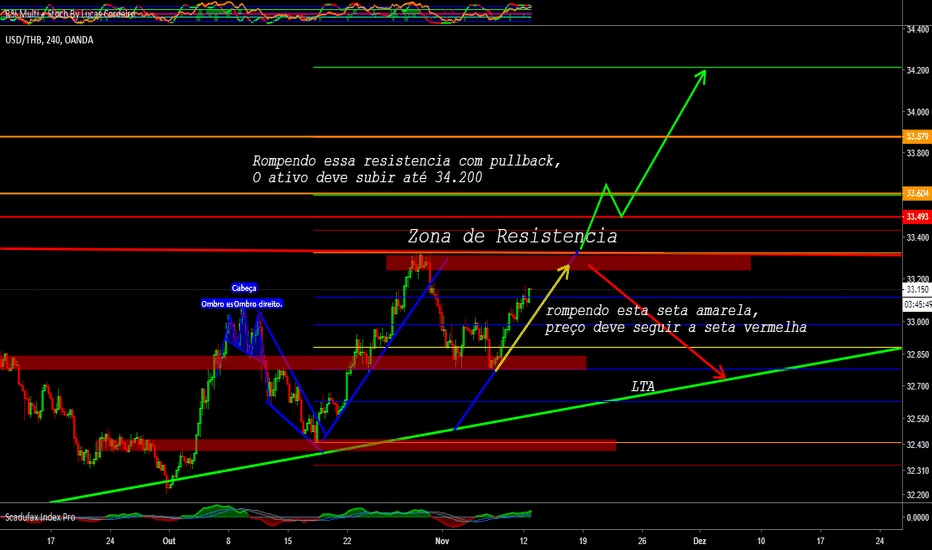The image size is (932, 550).
Task: Click the 'Cabeça' pattern label
Action: (x=244, y=288)
